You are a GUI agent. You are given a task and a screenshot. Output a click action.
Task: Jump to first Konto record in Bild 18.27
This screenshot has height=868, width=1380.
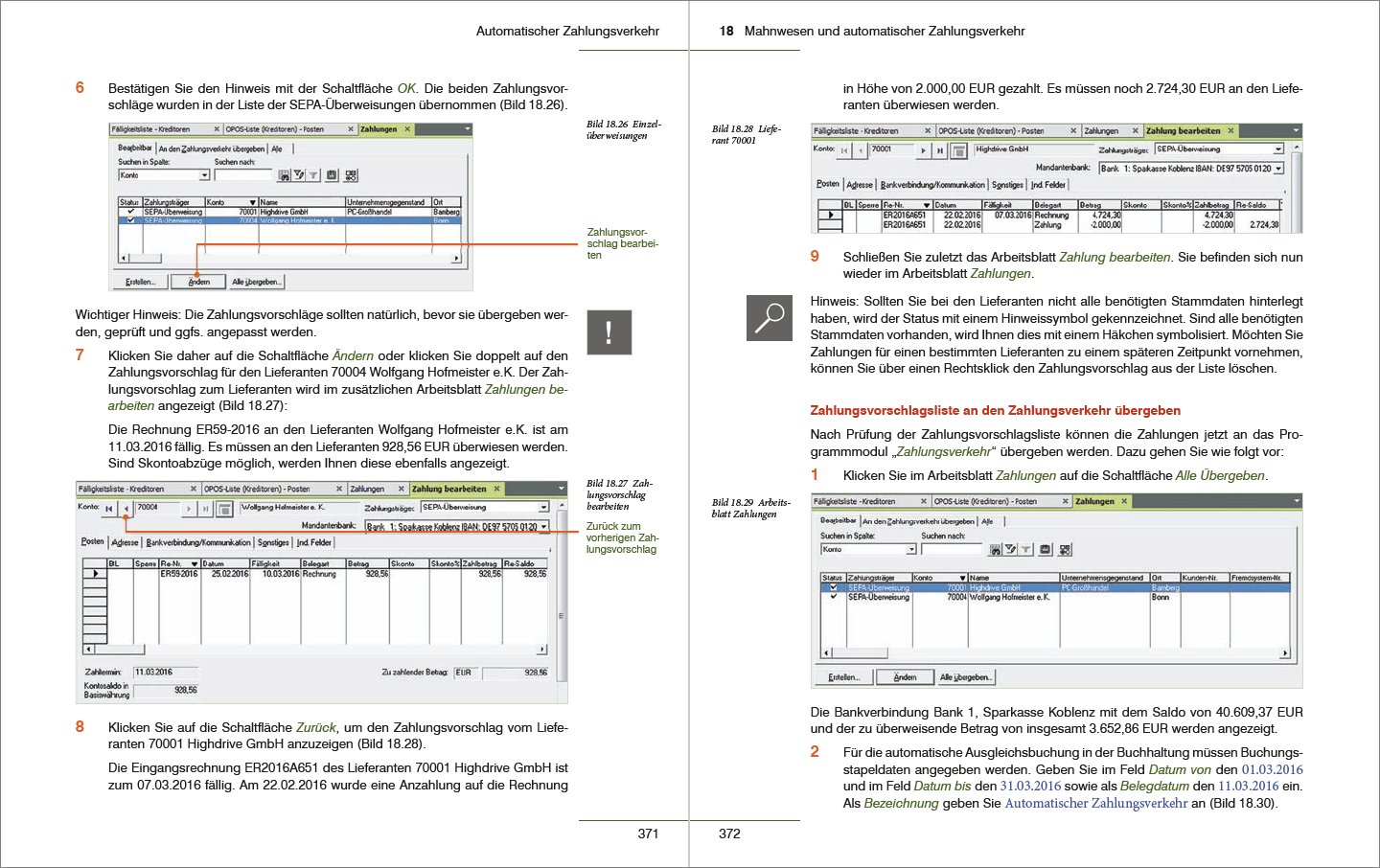(109, 509)
